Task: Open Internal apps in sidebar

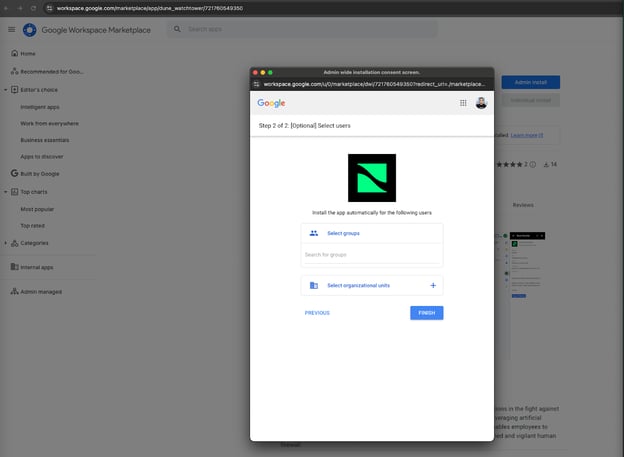Action: (37, 267)
